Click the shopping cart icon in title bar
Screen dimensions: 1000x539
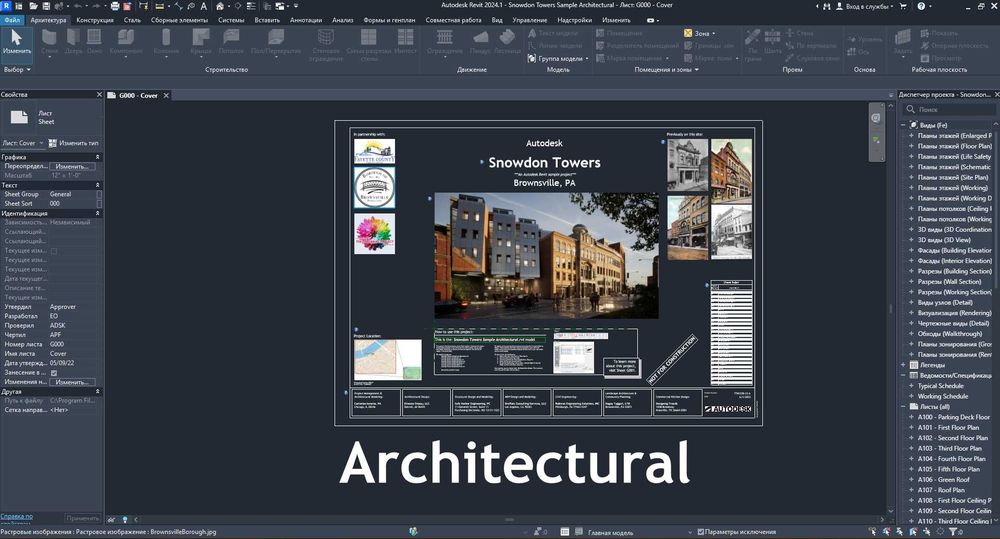point(902,6)
